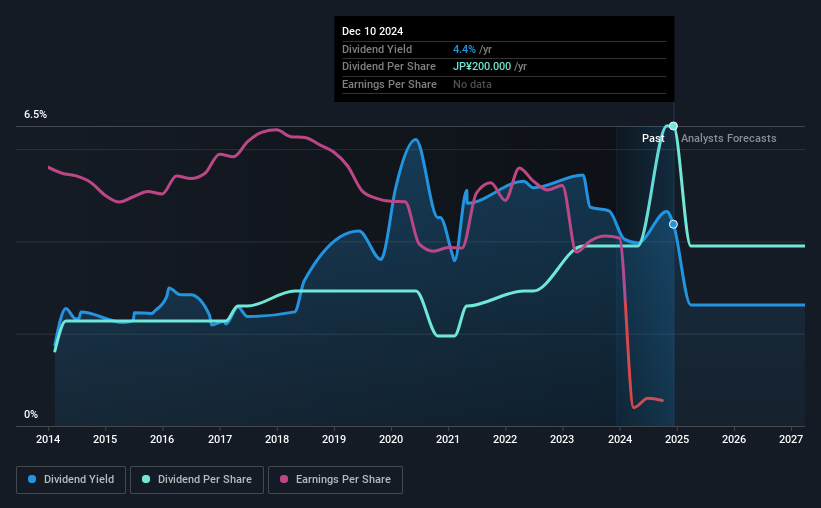Click the tooltip 'Dividend Yield' row label

click(x=377, y=49)
